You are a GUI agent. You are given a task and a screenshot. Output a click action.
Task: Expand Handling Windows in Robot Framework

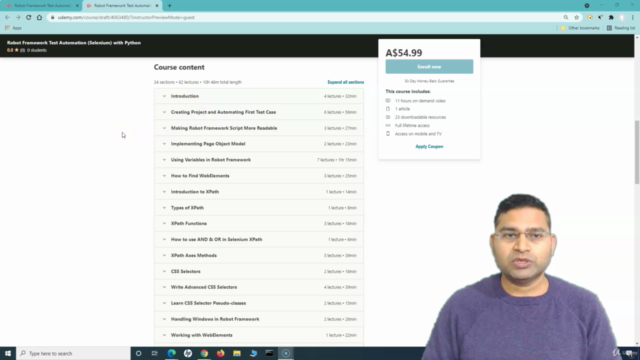[x=259, y=319]
